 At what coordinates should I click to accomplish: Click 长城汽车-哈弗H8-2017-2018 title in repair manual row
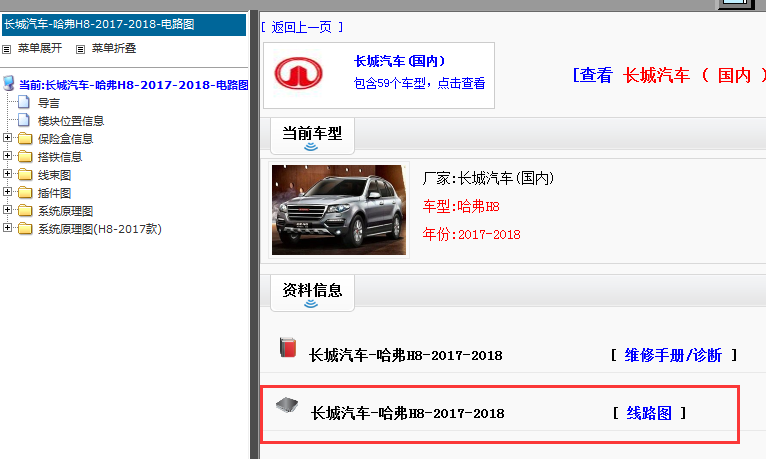405,355
